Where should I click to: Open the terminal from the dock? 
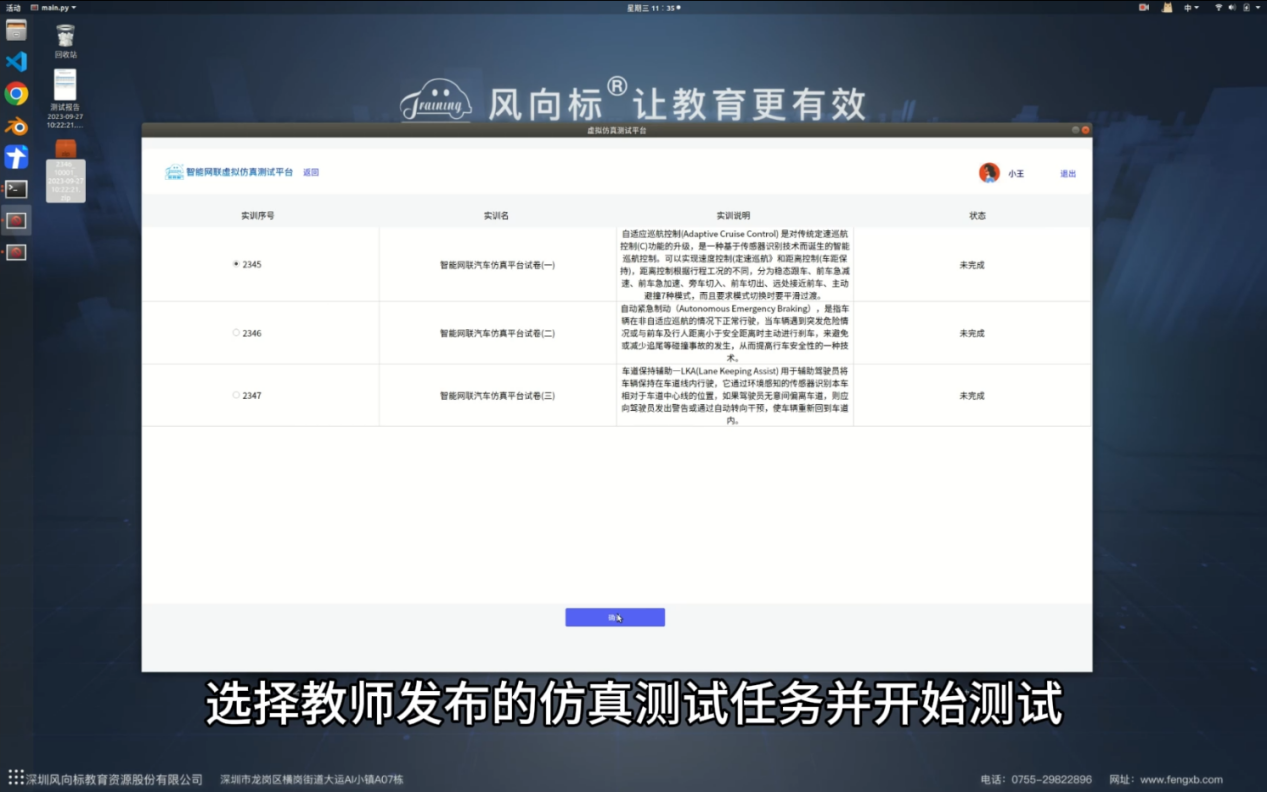click(15, 188)
